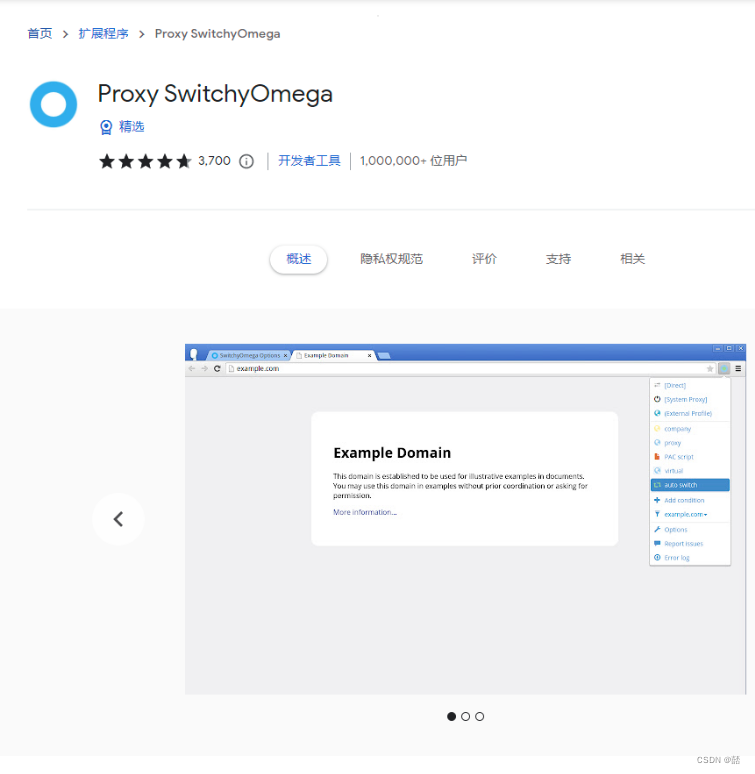Click the Proxy SwitchyOmega breadcrumb text
The width and height of the screenshot is (755, 774).
(218, 34)
